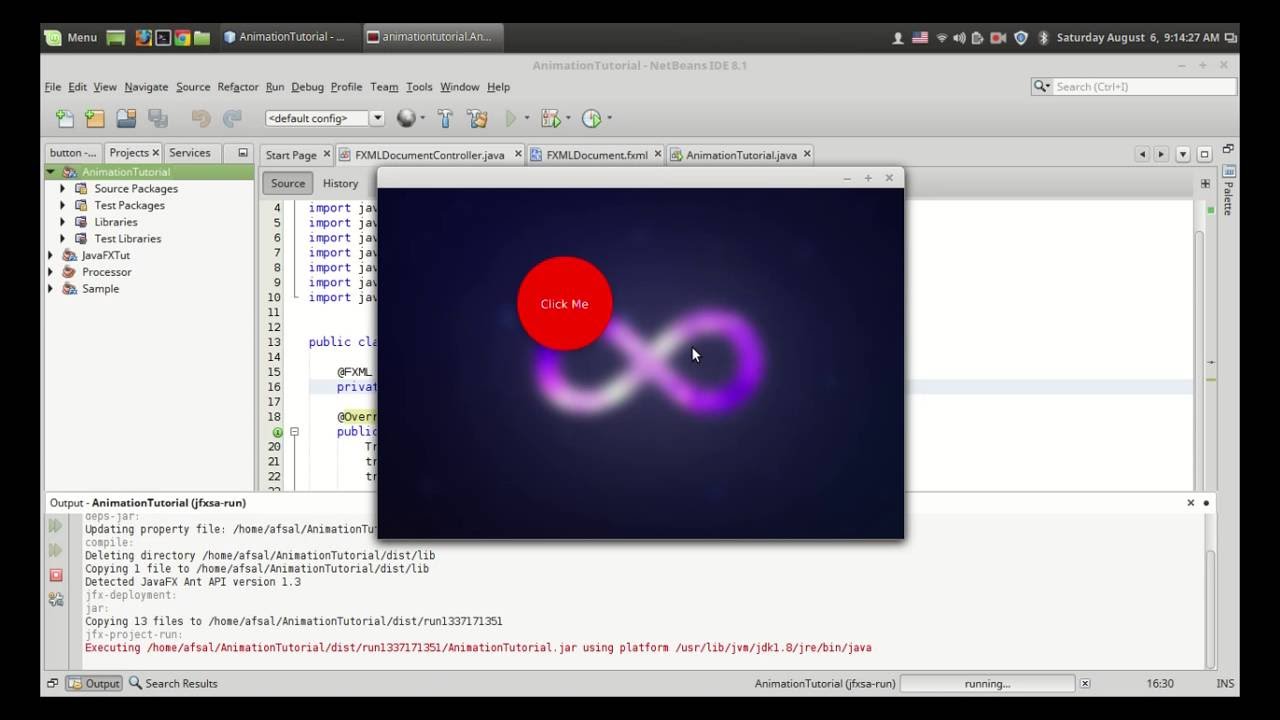Minimize the Projects panel

tap(242, 153)
